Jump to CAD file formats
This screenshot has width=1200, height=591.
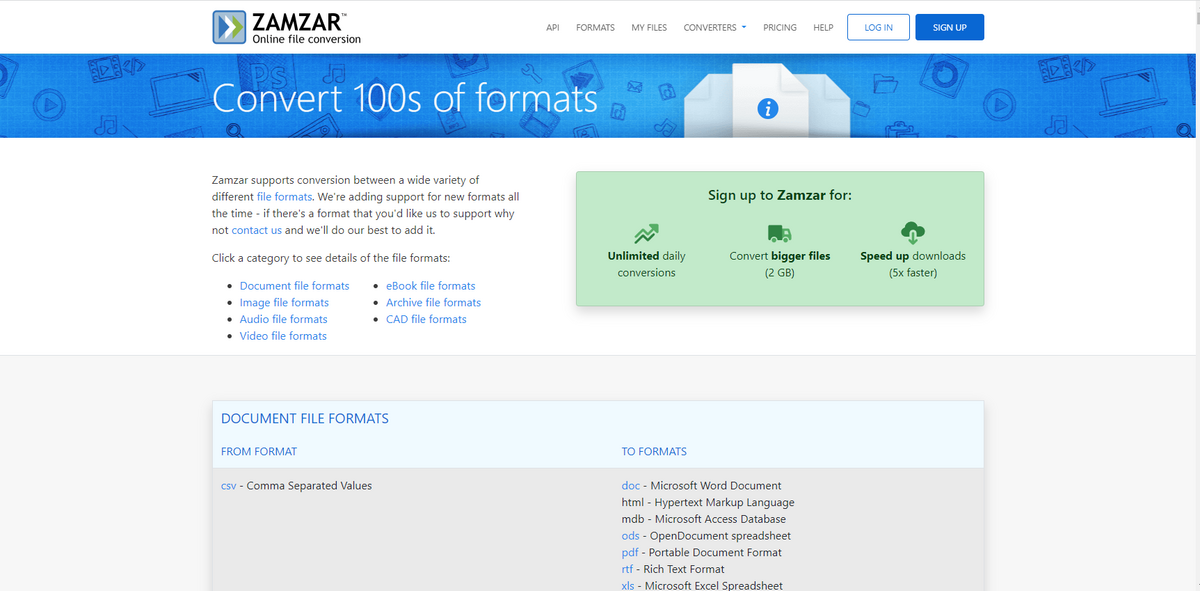pos(426,320)
